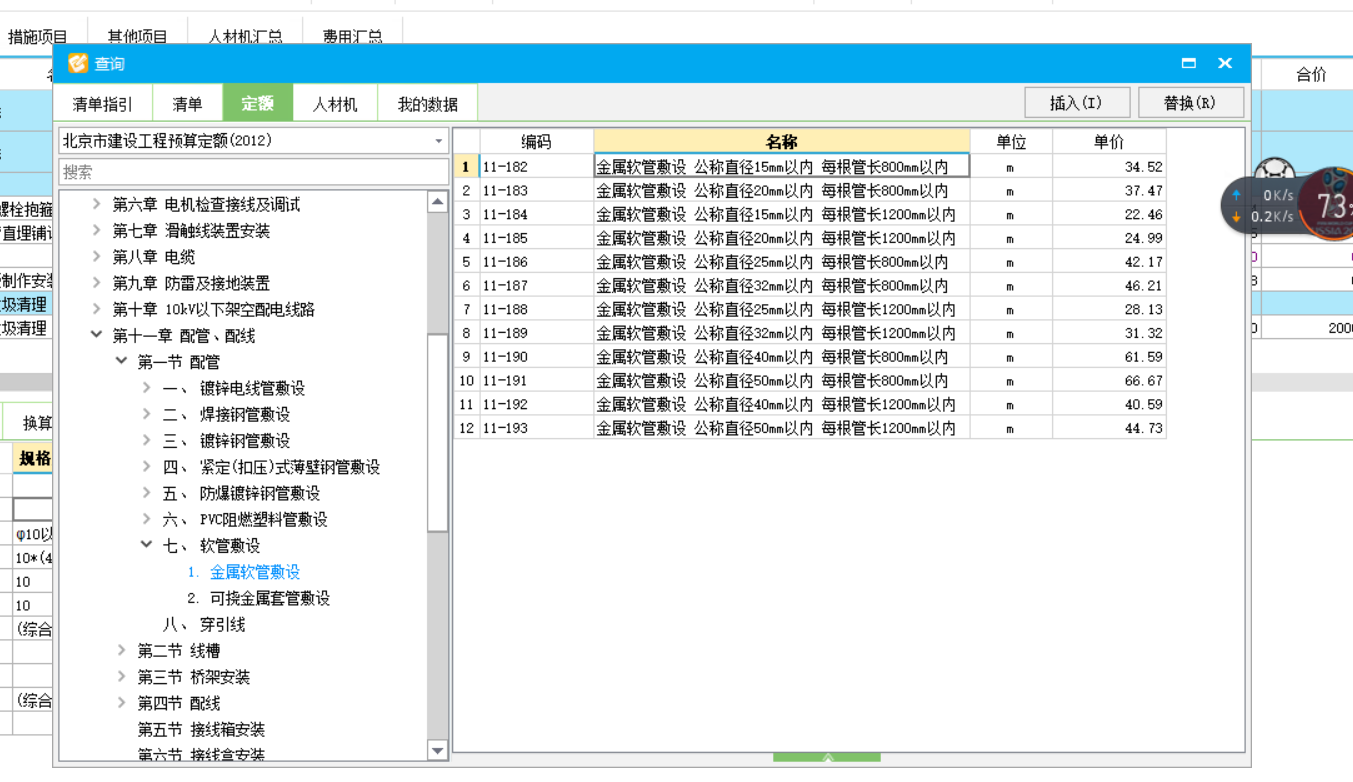Click price cell 34.52
The height and width of the screenshot is (782, 1353).
(1109, 166)
